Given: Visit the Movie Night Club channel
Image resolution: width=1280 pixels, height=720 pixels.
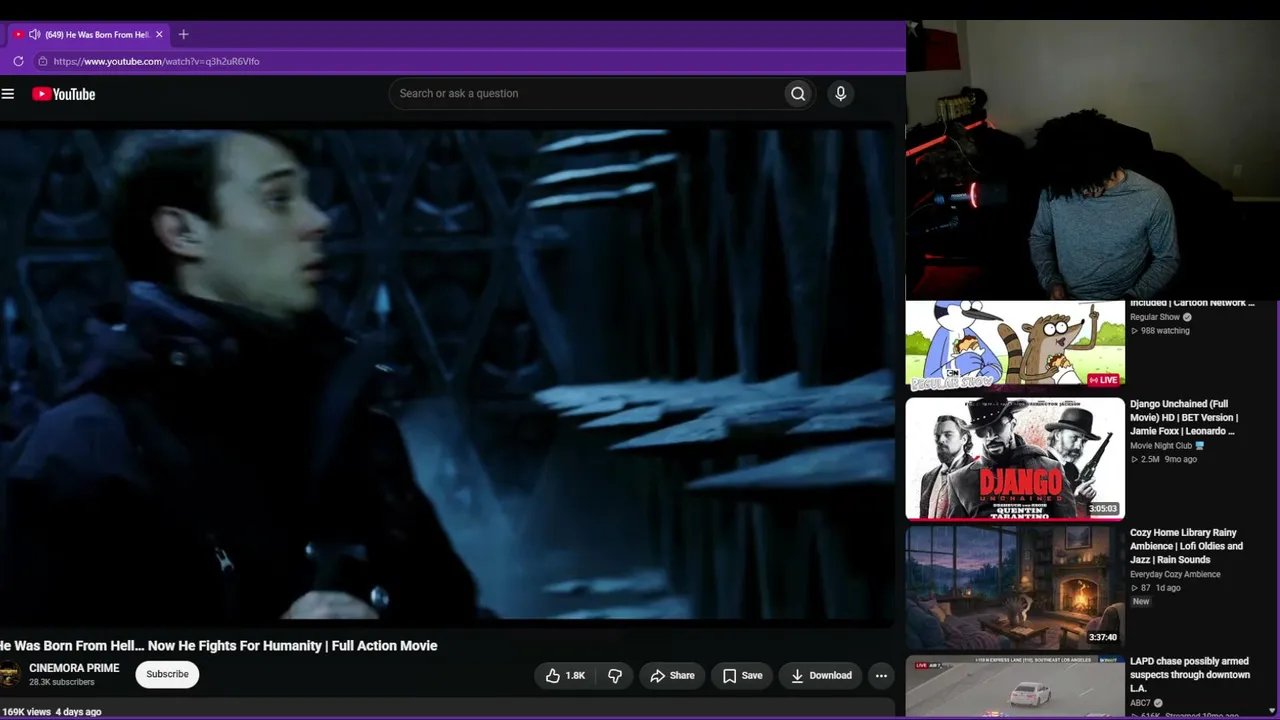Looking at the screenshot, I should 1161,446.
